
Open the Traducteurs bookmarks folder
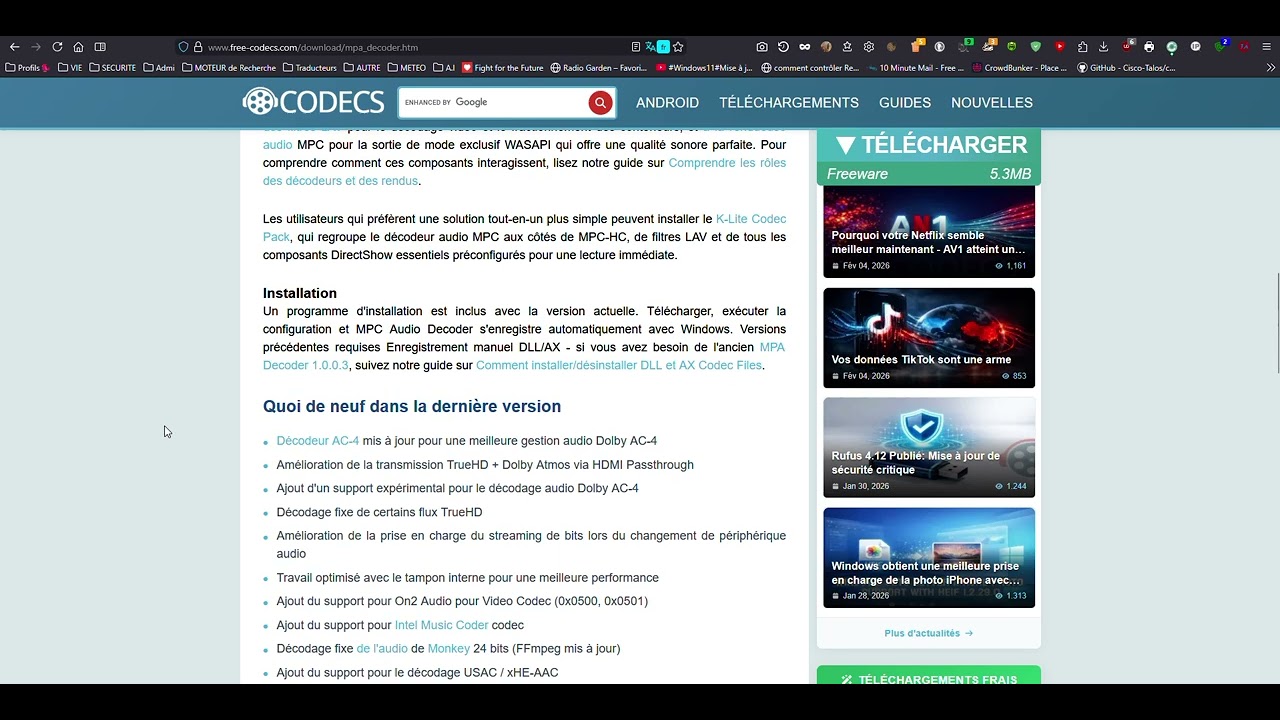point(310,68)
